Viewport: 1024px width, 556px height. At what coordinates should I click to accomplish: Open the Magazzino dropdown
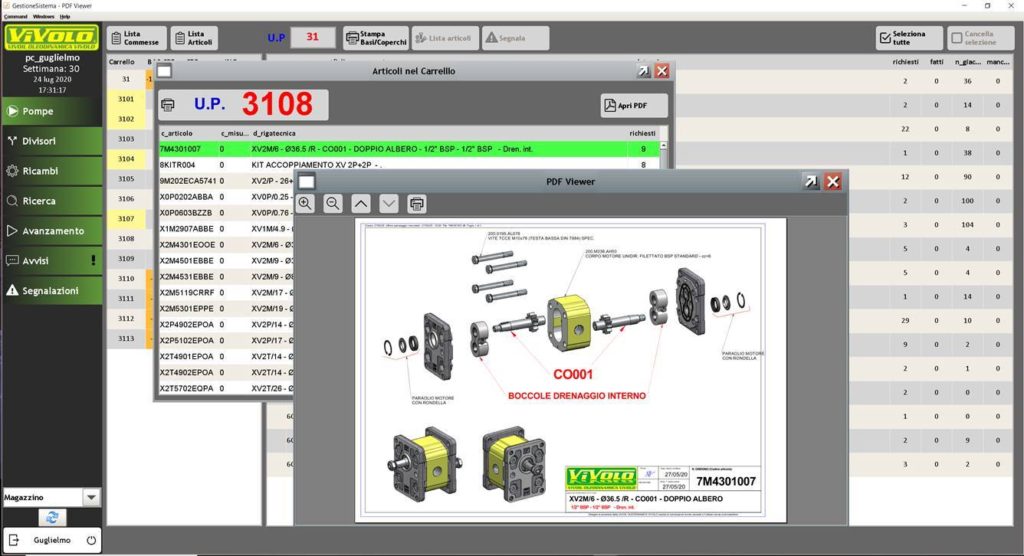[91, 497]
